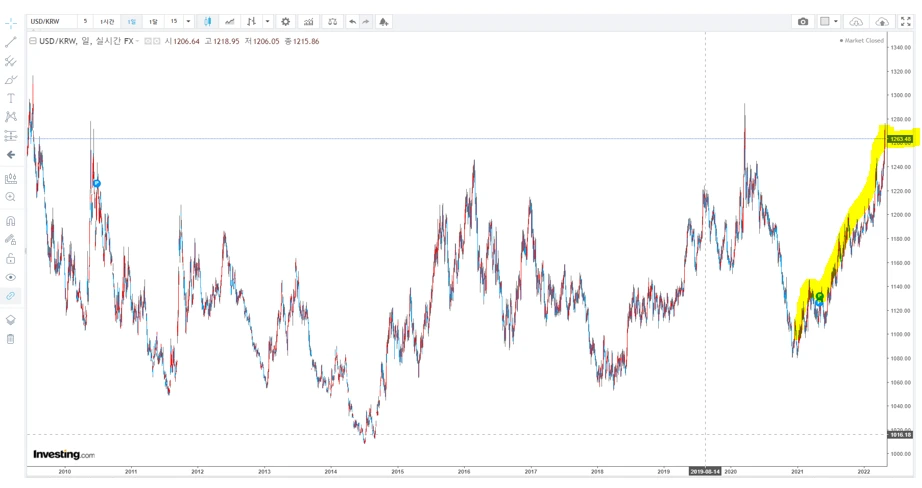Toggle lock all drawing tools
The width and height of the screenshot is (922, 488).
click(x=11, y=259)
